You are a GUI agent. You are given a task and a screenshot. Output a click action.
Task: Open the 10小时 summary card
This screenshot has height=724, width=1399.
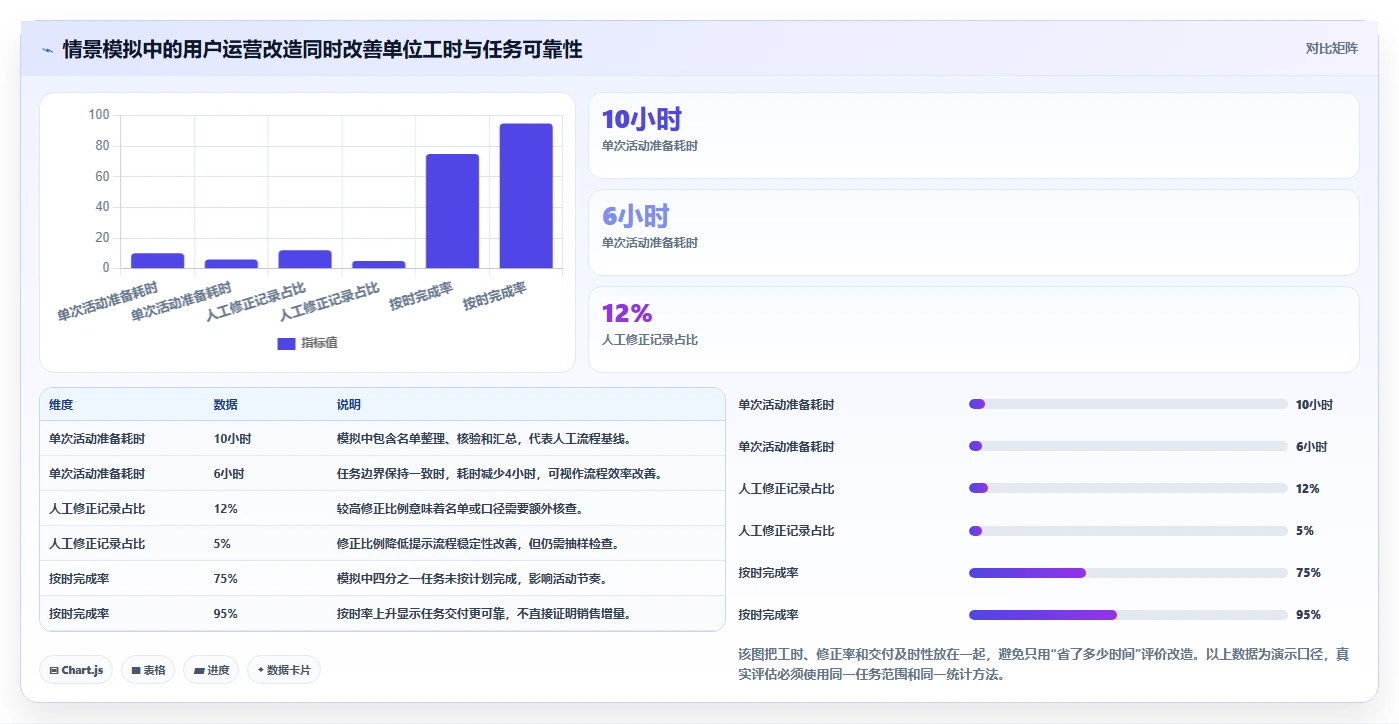(x=973, y=135)
